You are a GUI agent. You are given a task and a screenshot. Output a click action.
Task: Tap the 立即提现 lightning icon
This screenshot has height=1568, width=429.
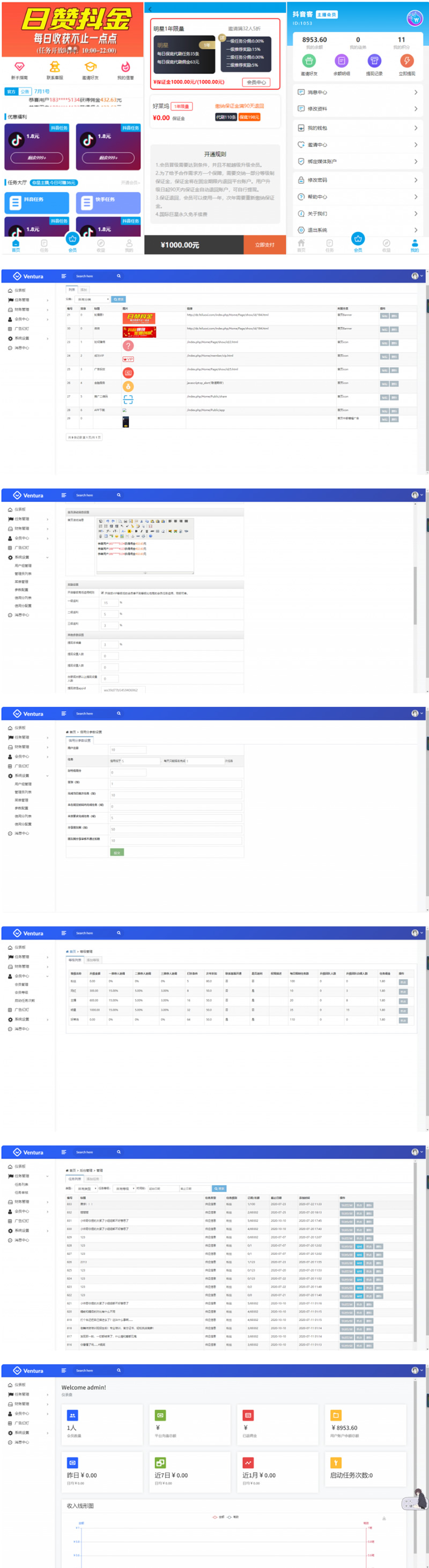tap(406, 61)
